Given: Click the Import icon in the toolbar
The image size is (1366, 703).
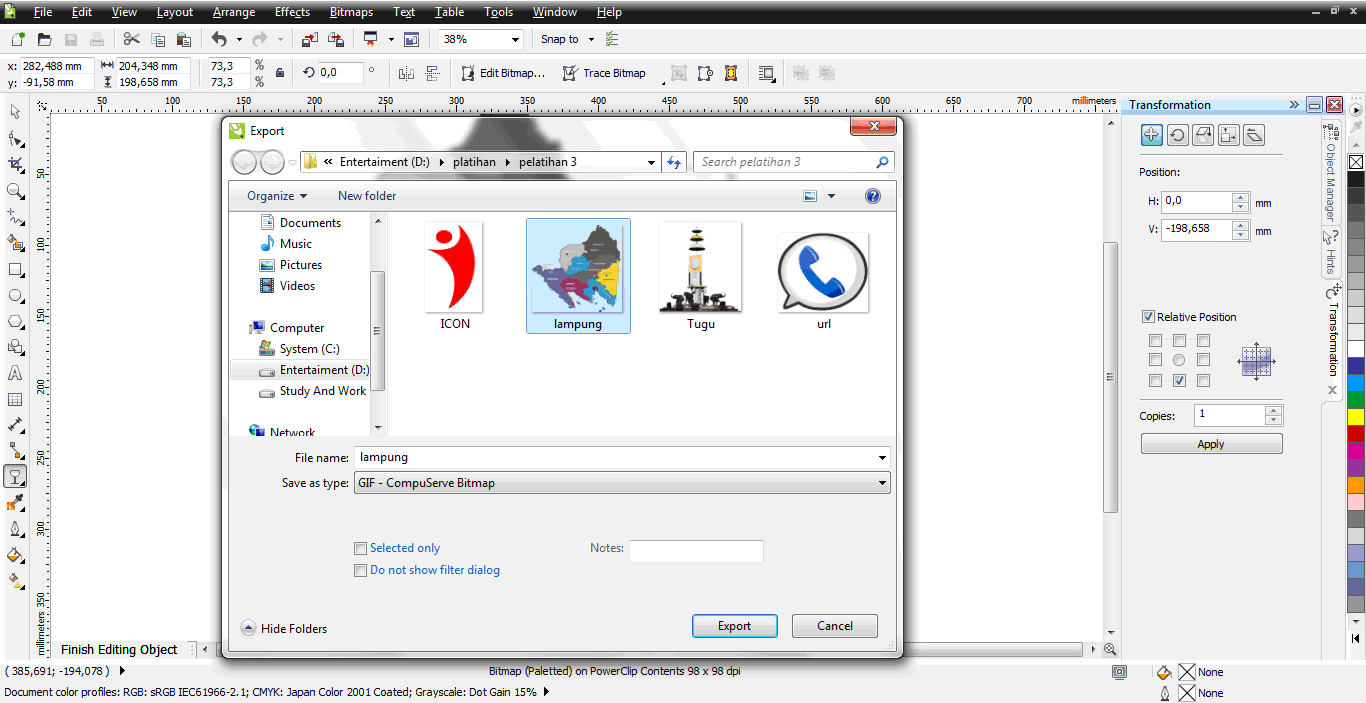Looking at the screenshot, I should click(309, 39).
